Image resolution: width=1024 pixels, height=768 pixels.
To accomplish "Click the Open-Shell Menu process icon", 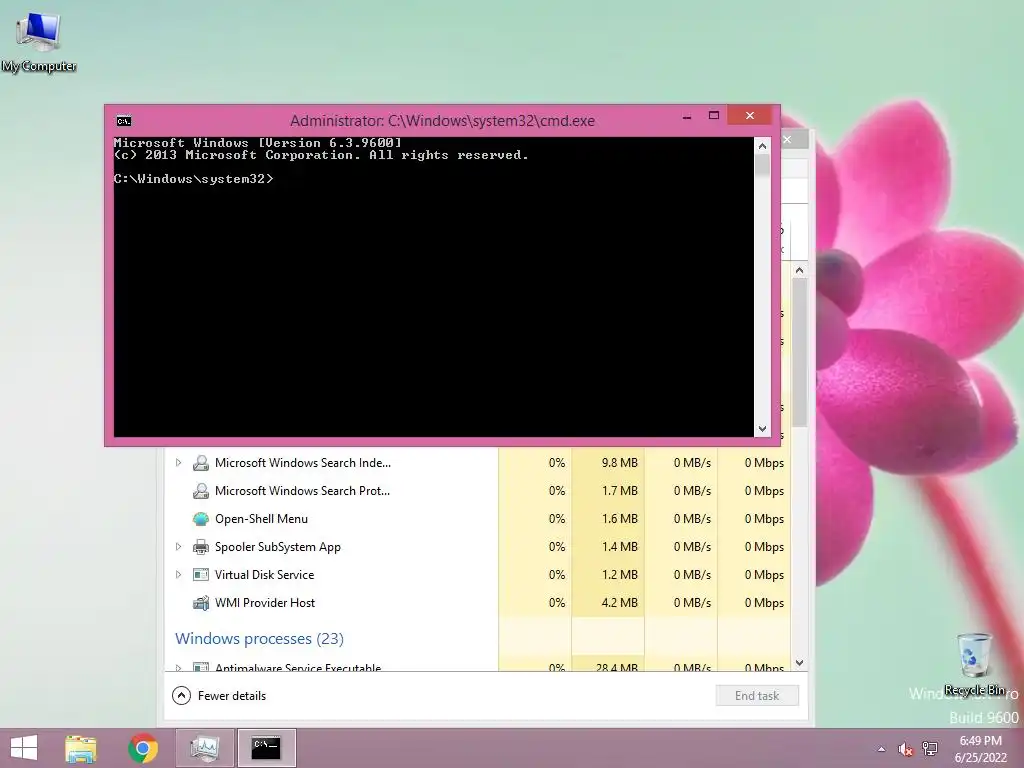I will coord(200,519).
